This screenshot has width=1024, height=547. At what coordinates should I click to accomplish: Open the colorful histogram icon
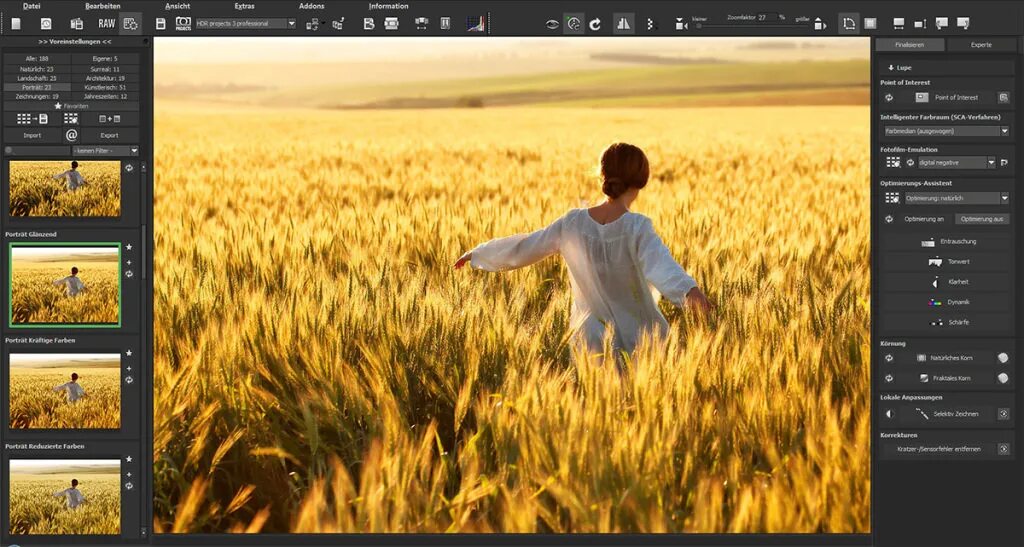(x=475, y=23)
